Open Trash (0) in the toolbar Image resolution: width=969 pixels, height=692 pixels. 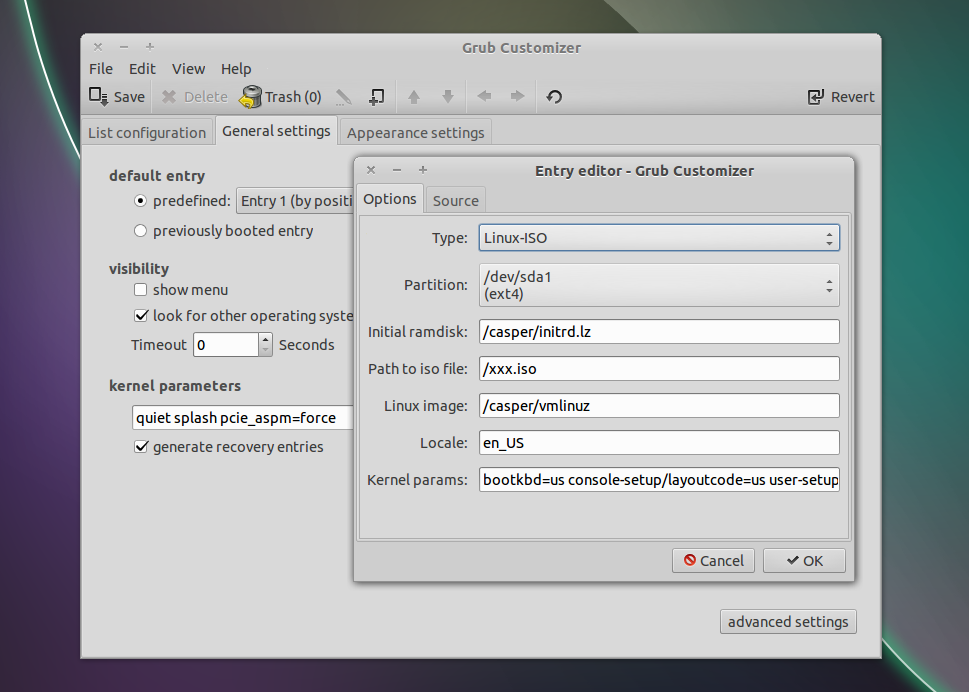(281, 97)
